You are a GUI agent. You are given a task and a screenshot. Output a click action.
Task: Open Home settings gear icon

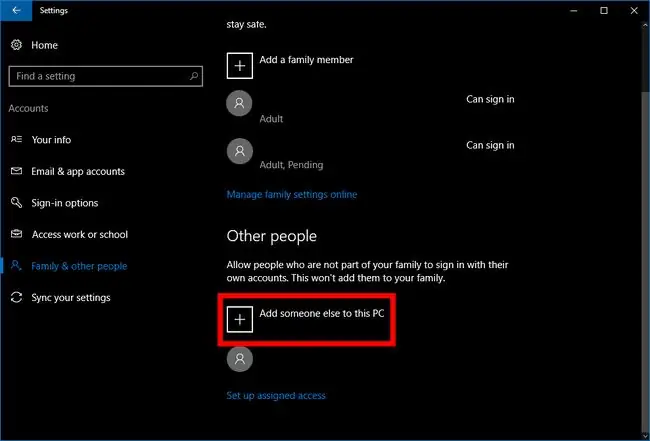tap(16, 45)
